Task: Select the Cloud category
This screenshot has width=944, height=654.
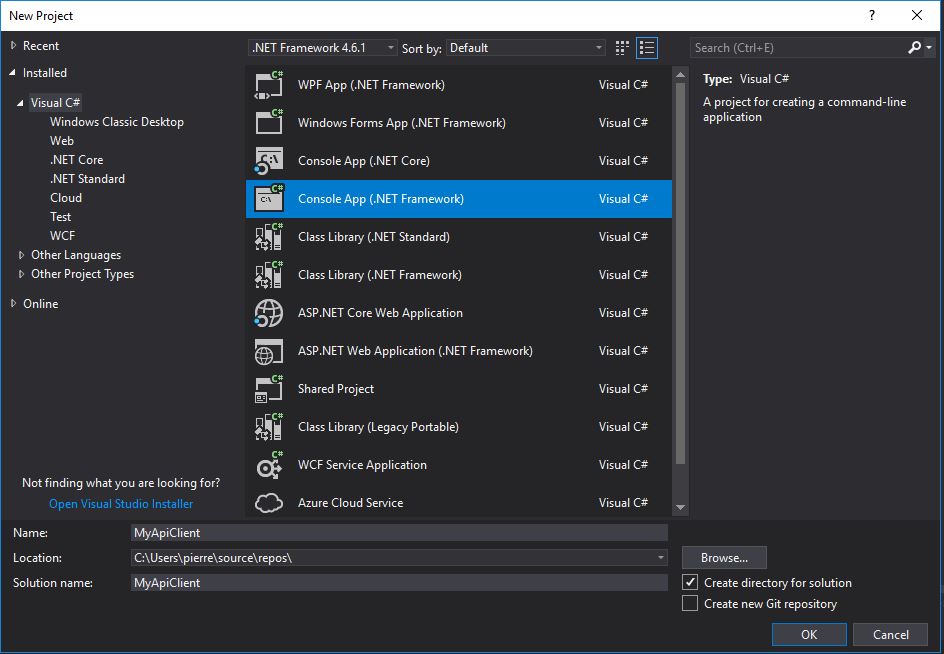Action: (66, 198)
